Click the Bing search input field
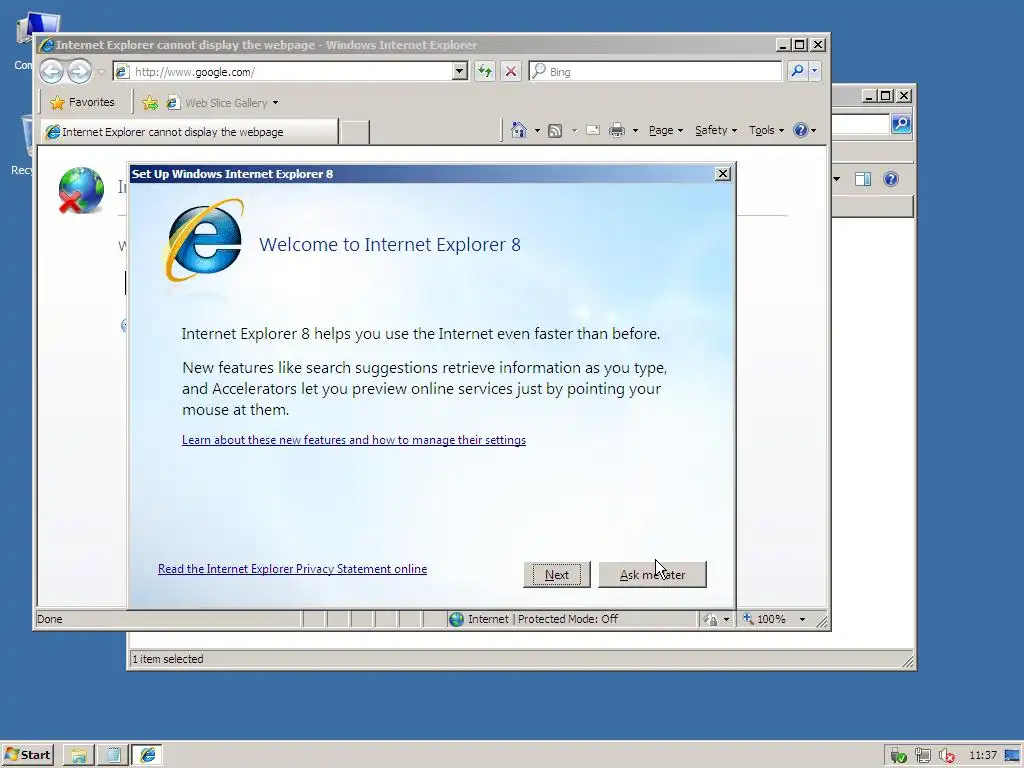 (x=655, y=71)
